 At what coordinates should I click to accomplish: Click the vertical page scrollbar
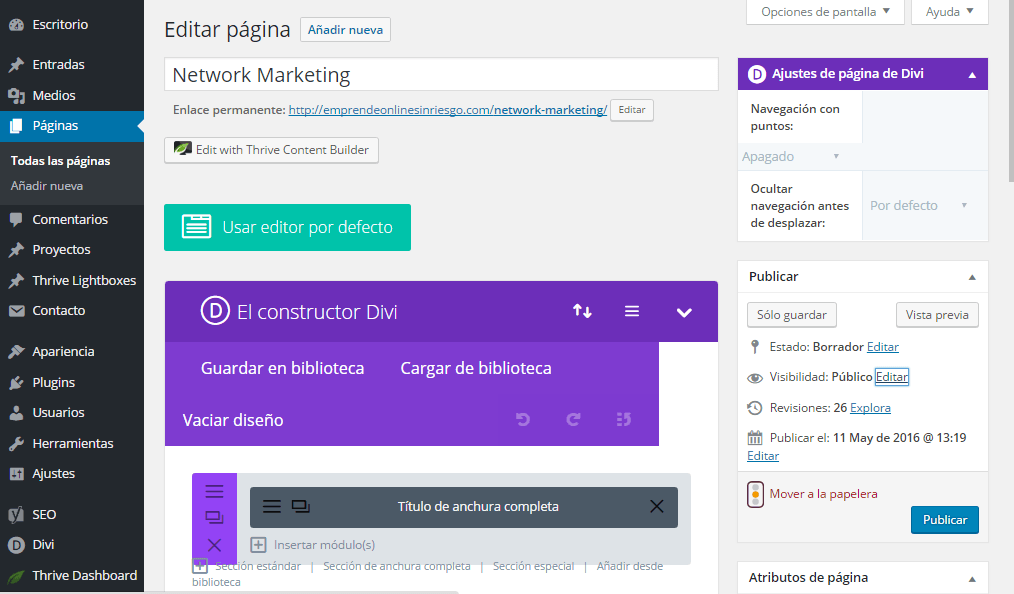1010,90
